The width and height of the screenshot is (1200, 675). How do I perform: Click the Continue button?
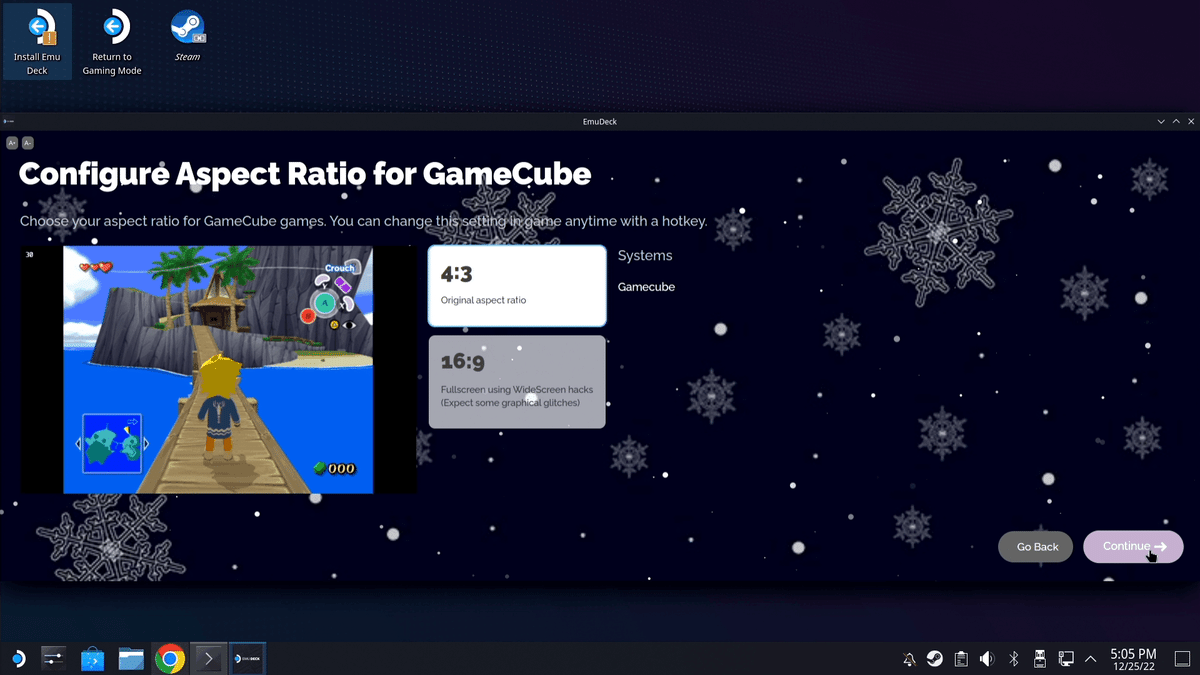click(x=1133, y=547)
